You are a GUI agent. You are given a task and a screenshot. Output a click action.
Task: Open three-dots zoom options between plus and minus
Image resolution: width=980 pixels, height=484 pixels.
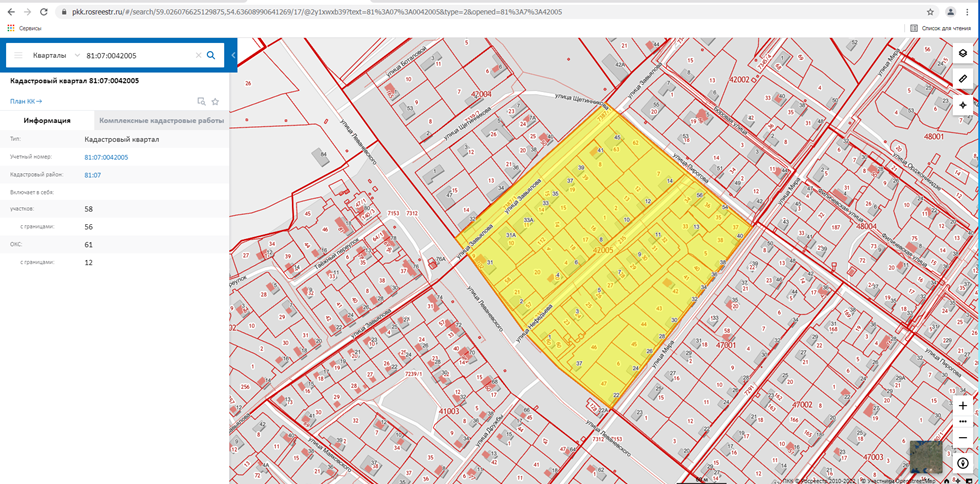(962, 422)
